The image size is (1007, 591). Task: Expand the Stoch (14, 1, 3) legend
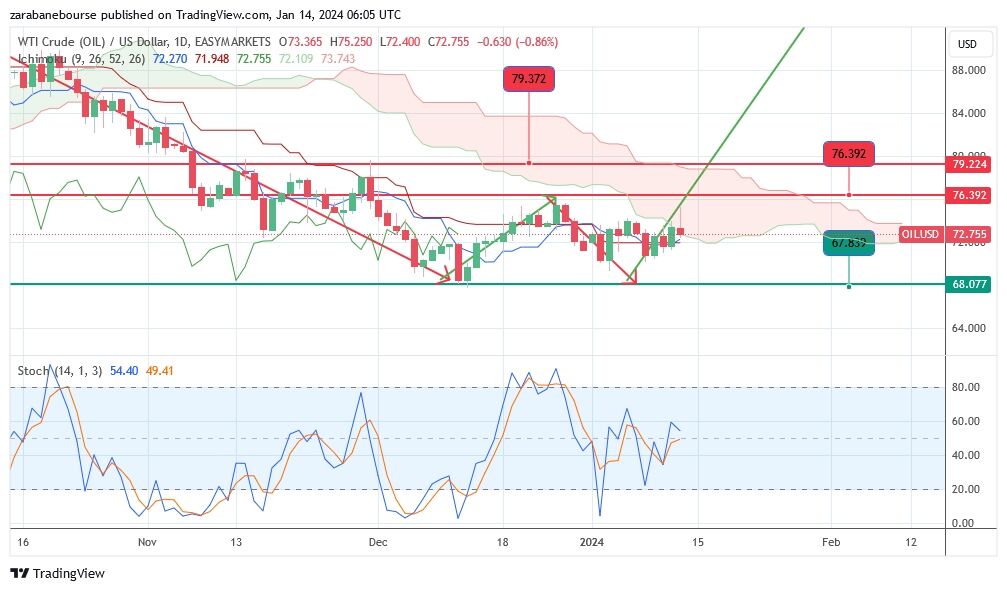[x=60, y=371]
